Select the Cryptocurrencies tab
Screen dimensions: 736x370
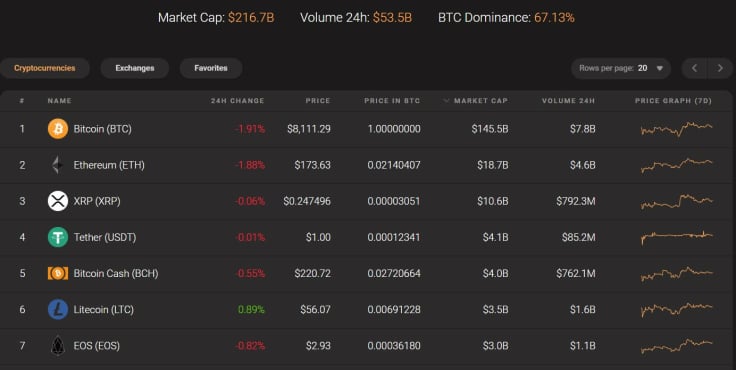tap(45, 68)
